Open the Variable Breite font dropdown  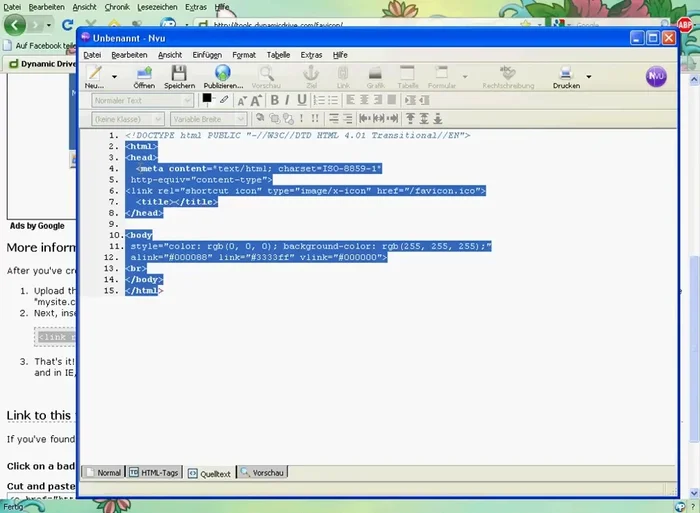click(x=208, y=119)
